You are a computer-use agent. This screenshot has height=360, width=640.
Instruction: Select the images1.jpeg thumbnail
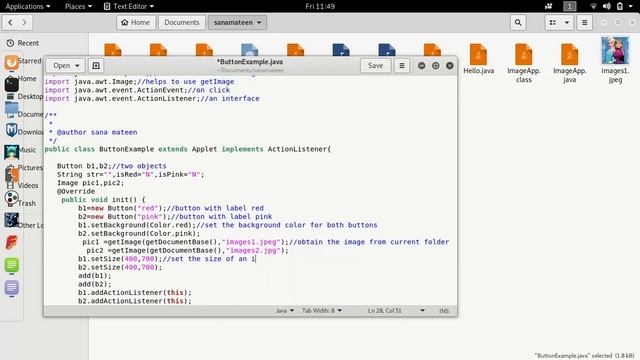(615, 51)
